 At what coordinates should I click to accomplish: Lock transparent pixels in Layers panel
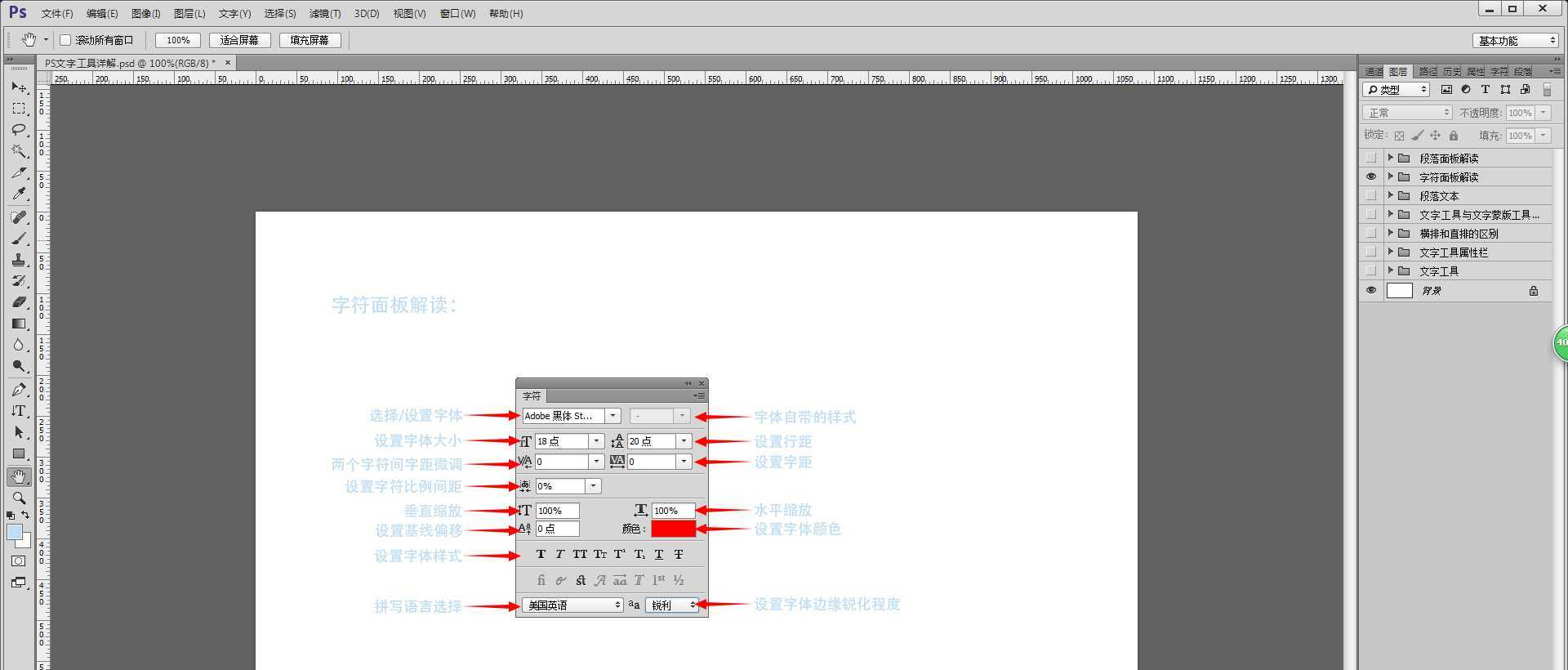1399,136
